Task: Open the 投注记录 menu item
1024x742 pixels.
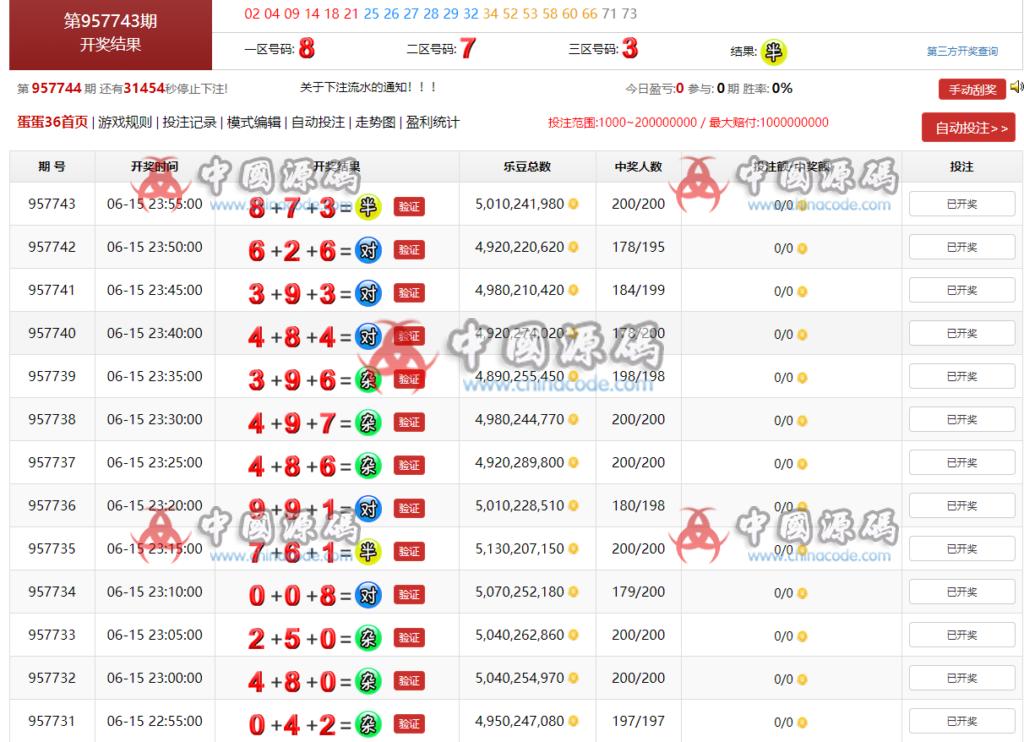Action: click(x=189, y=122)
